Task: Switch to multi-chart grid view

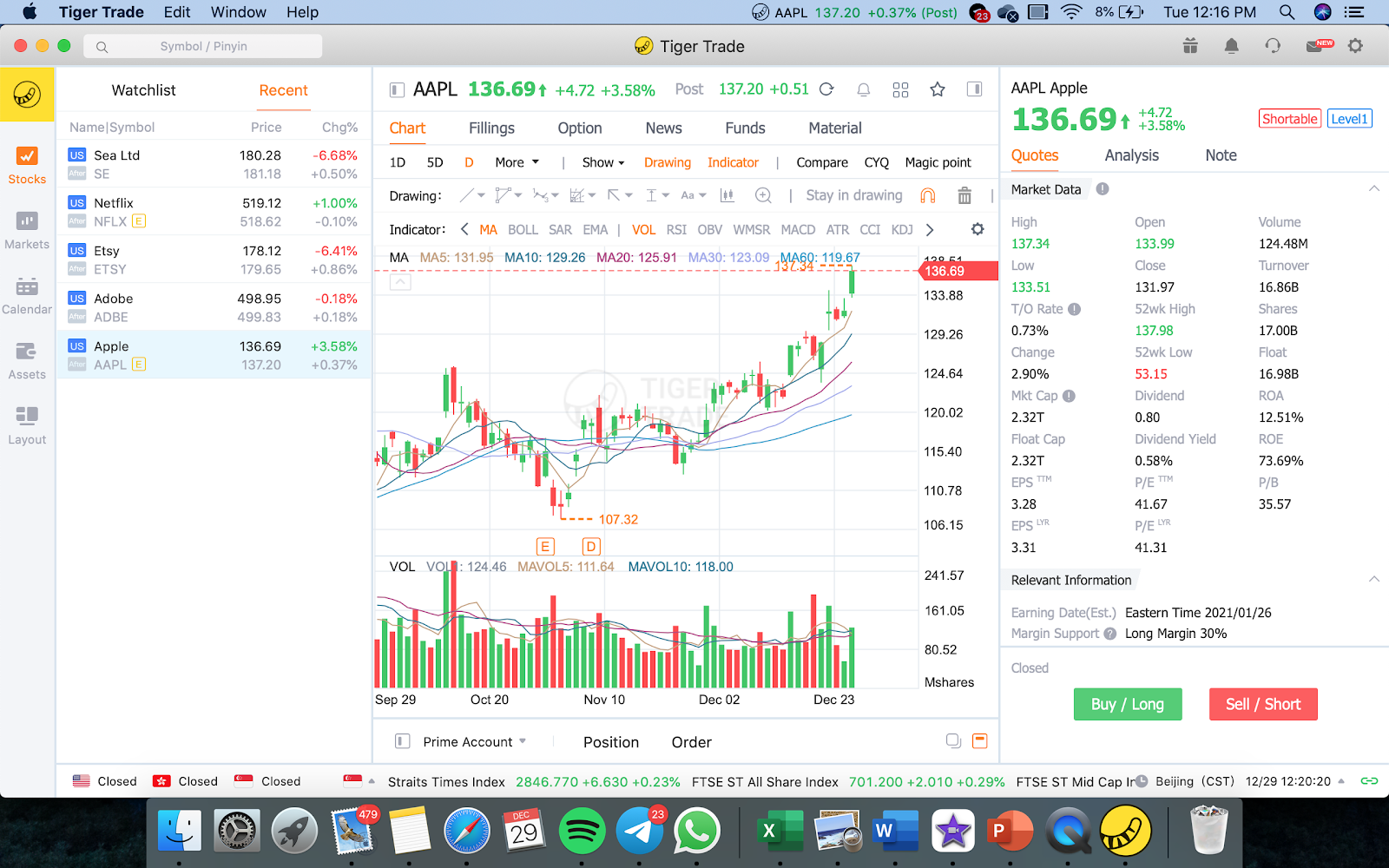Action: click(900, 89)
